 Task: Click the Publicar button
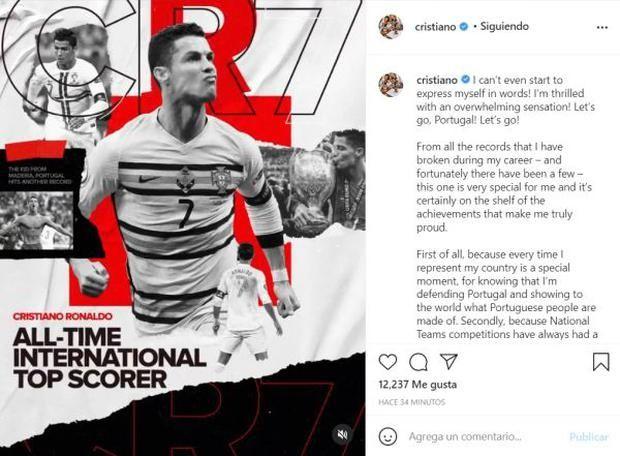click(588, 437)
